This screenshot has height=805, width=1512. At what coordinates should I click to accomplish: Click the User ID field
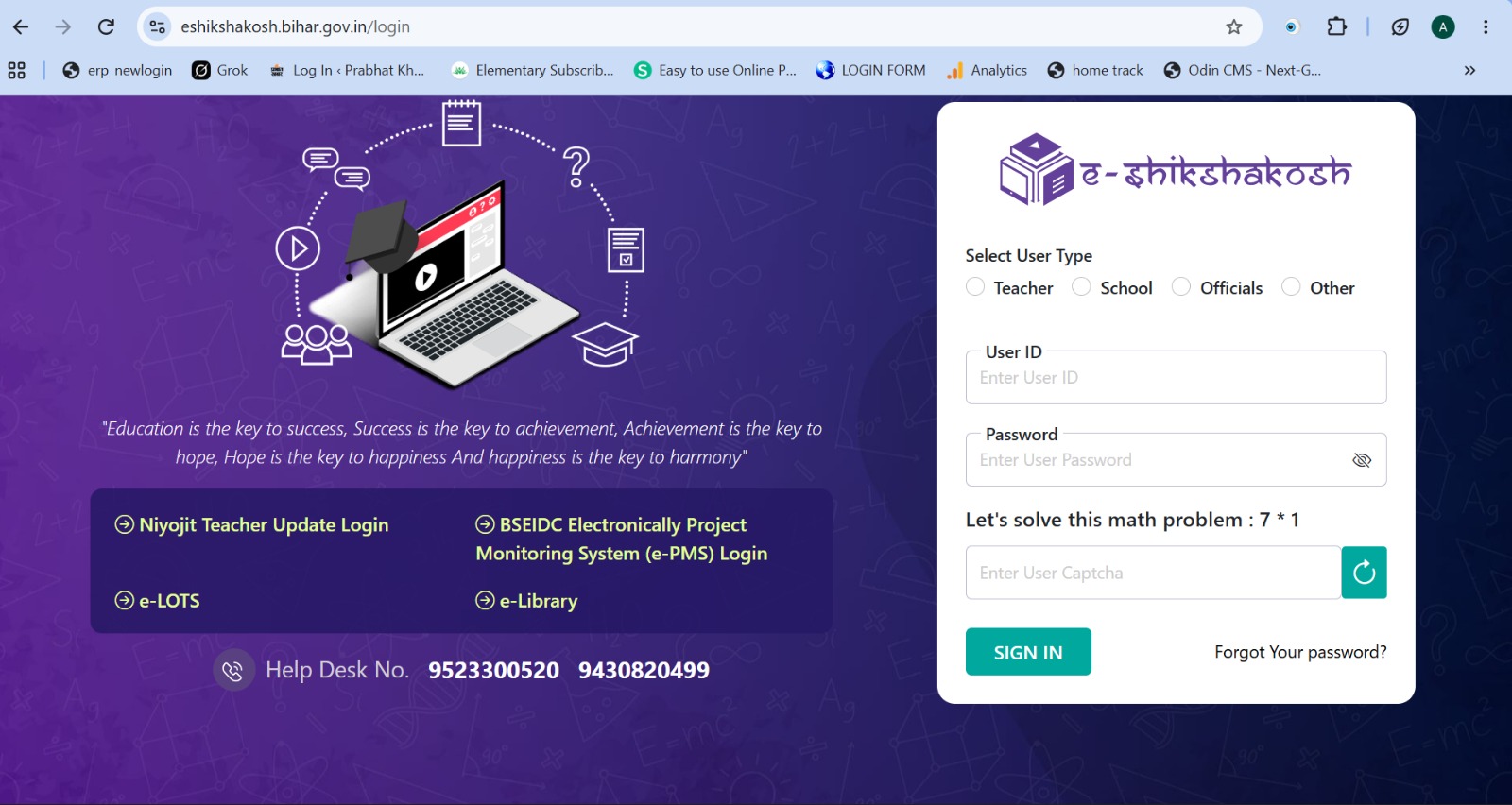coord(1176,377)
